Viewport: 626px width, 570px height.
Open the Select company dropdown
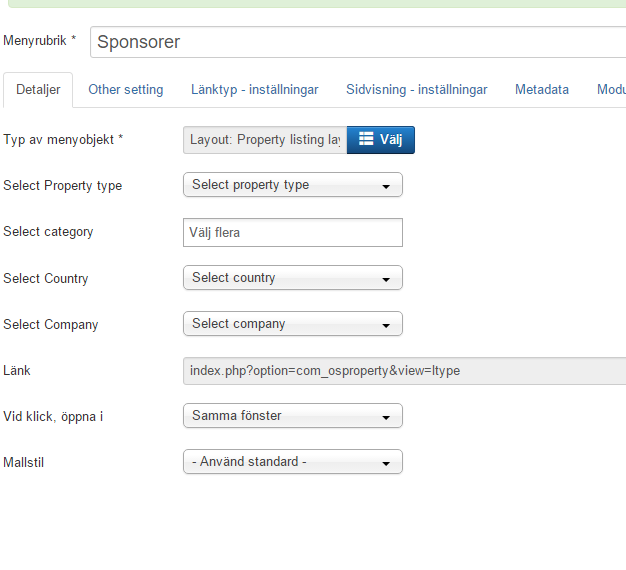(292, 324)
